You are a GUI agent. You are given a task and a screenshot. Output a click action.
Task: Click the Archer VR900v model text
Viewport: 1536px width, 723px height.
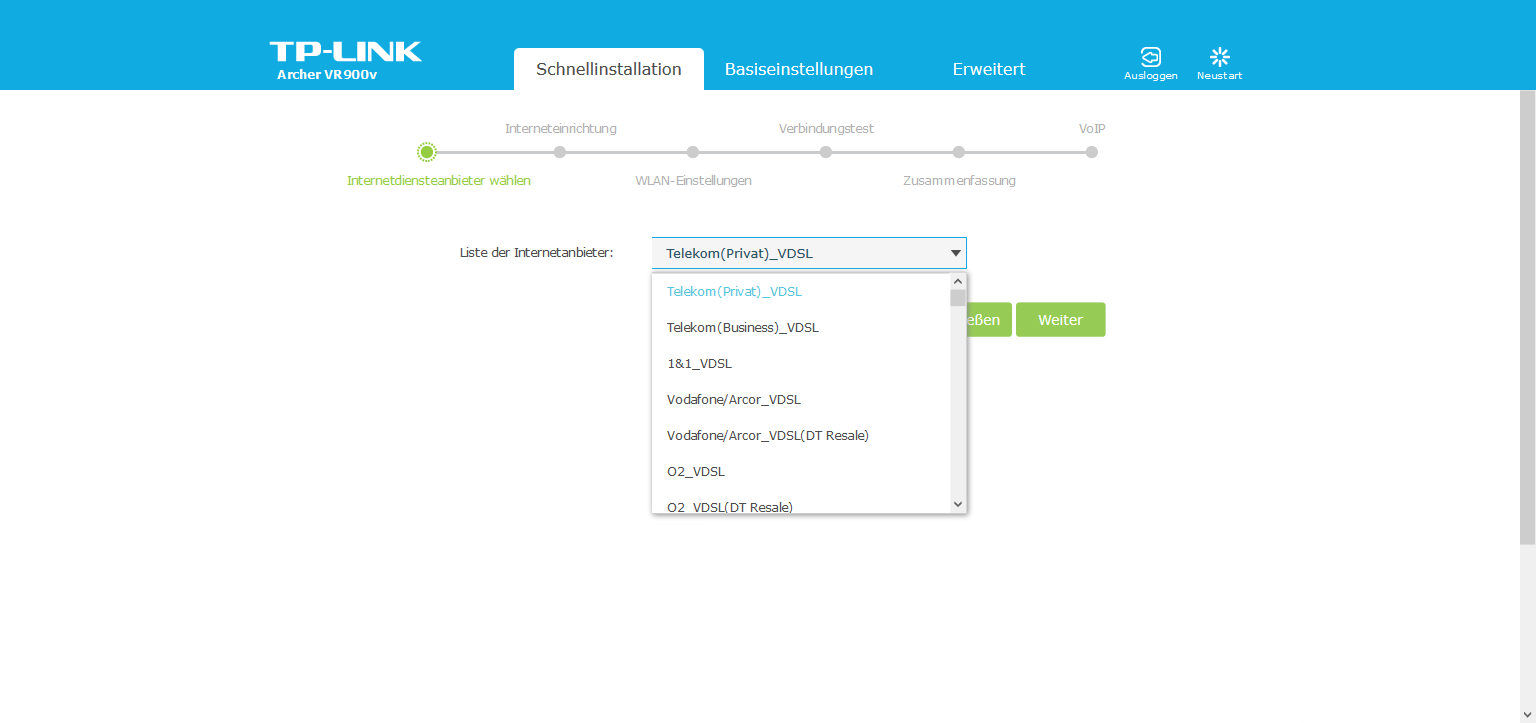(327, 75)
